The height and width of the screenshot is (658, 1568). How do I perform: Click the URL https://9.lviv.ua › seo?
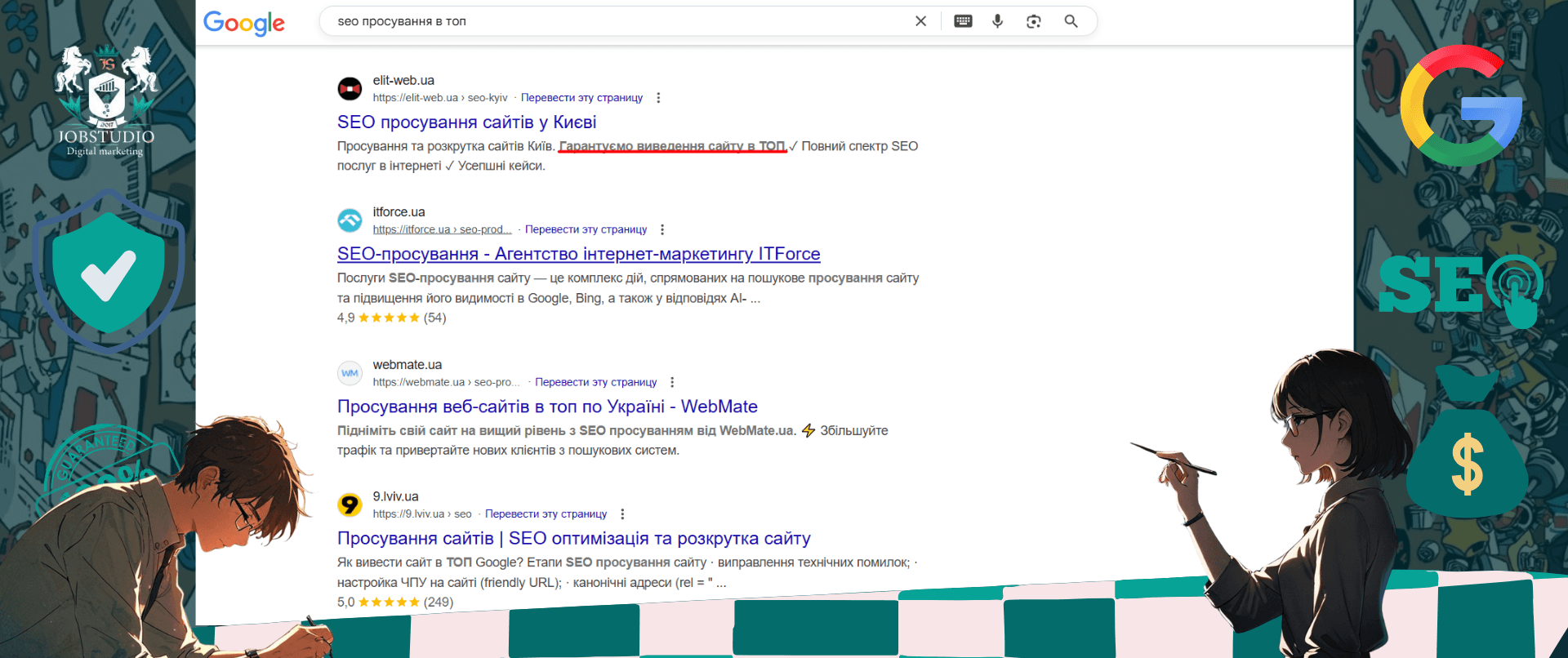coord(422,514)
